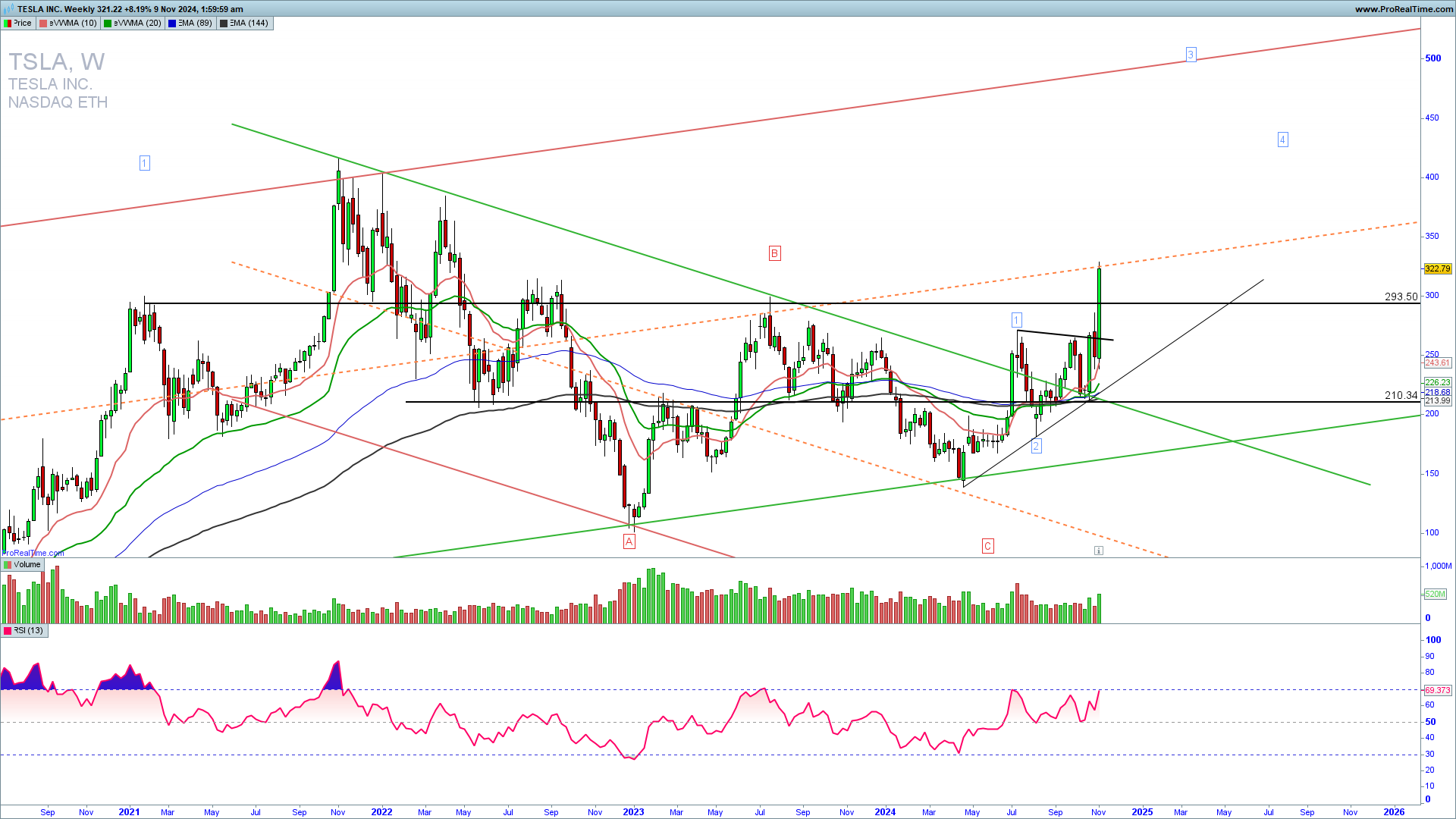Click the green eVWMA (20) color swatch
The width and height of the screenshot is (1456, 819).
point(108,23)
